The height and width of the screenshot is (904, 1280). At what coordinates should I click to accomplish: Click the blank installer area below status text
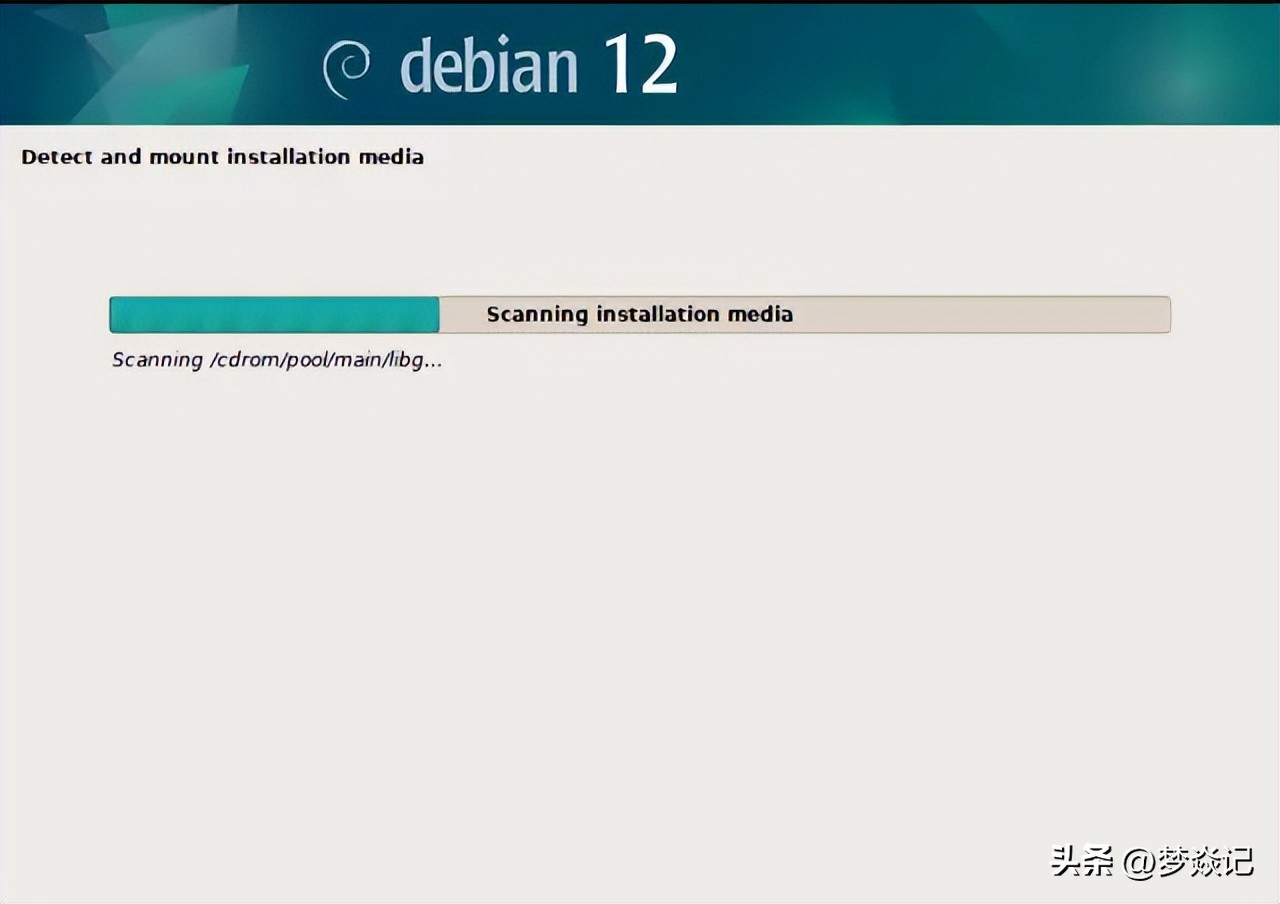click(640, 600)
